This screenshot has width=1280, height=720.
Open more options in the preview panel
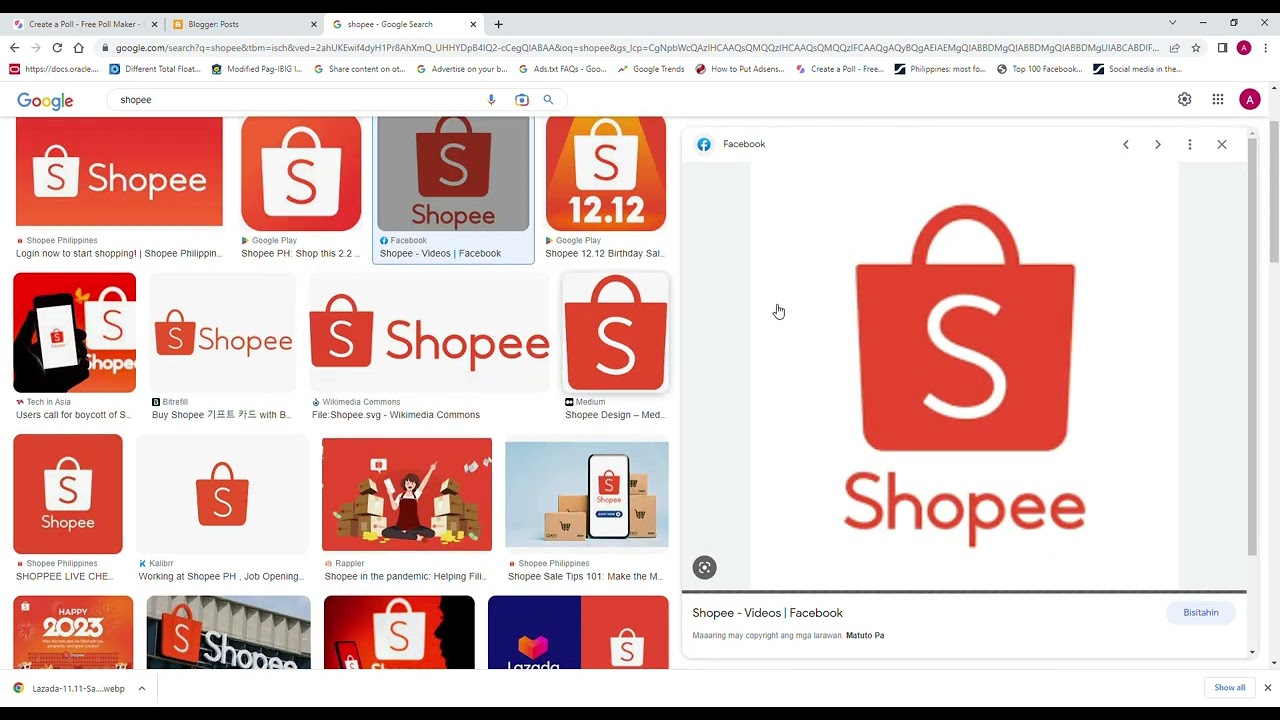point(1190,144)
